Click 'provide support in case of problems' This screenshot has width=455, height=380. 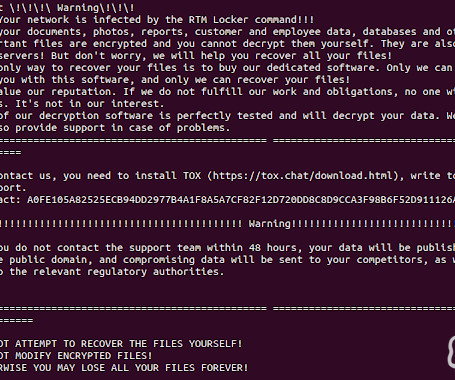coord(122,128)
